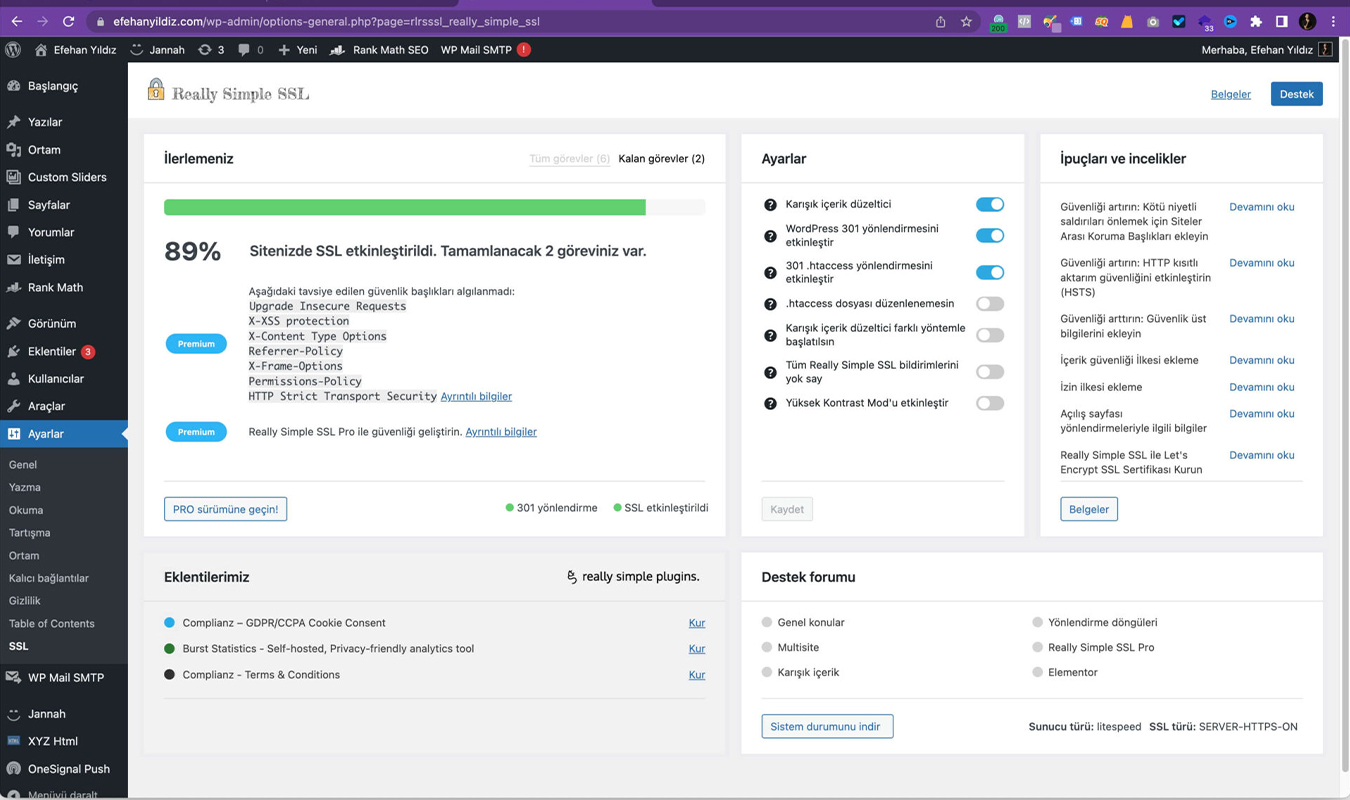Open Kalıcı bağlantılar submenu item

coord(49,578)
